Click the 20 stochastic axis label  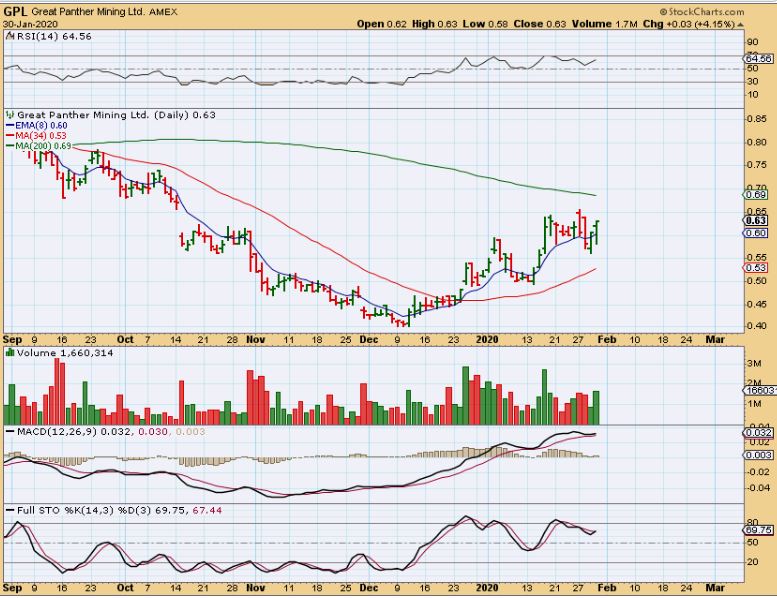click(752, 562)
